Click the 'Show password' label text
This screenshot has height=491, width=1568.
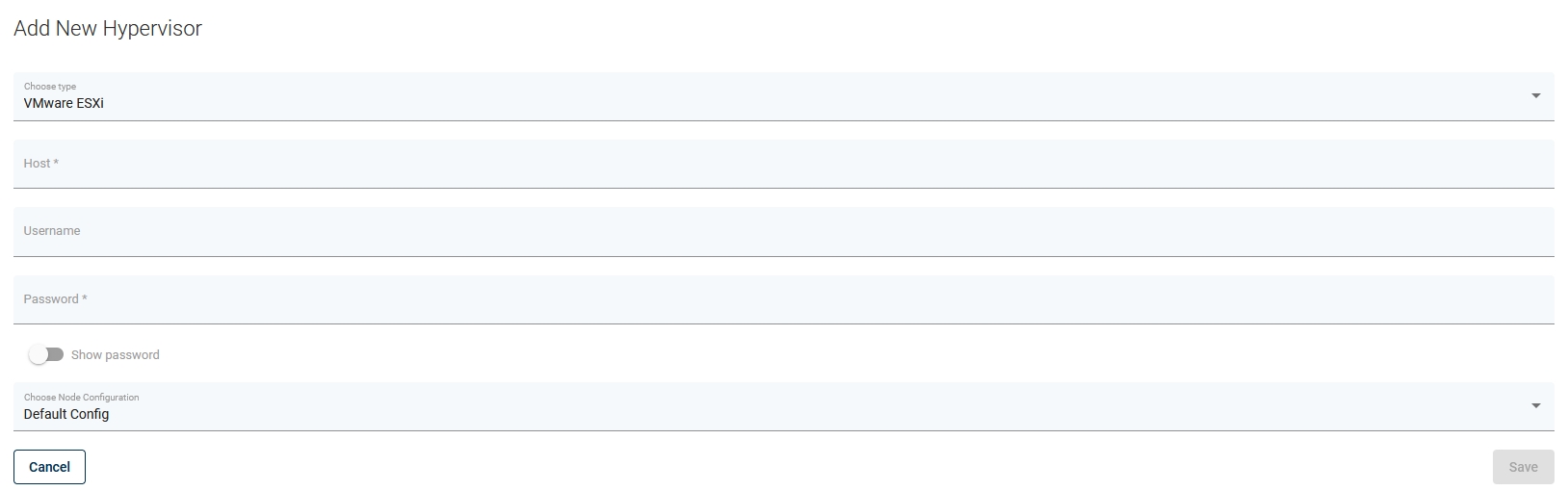[116, 355]
